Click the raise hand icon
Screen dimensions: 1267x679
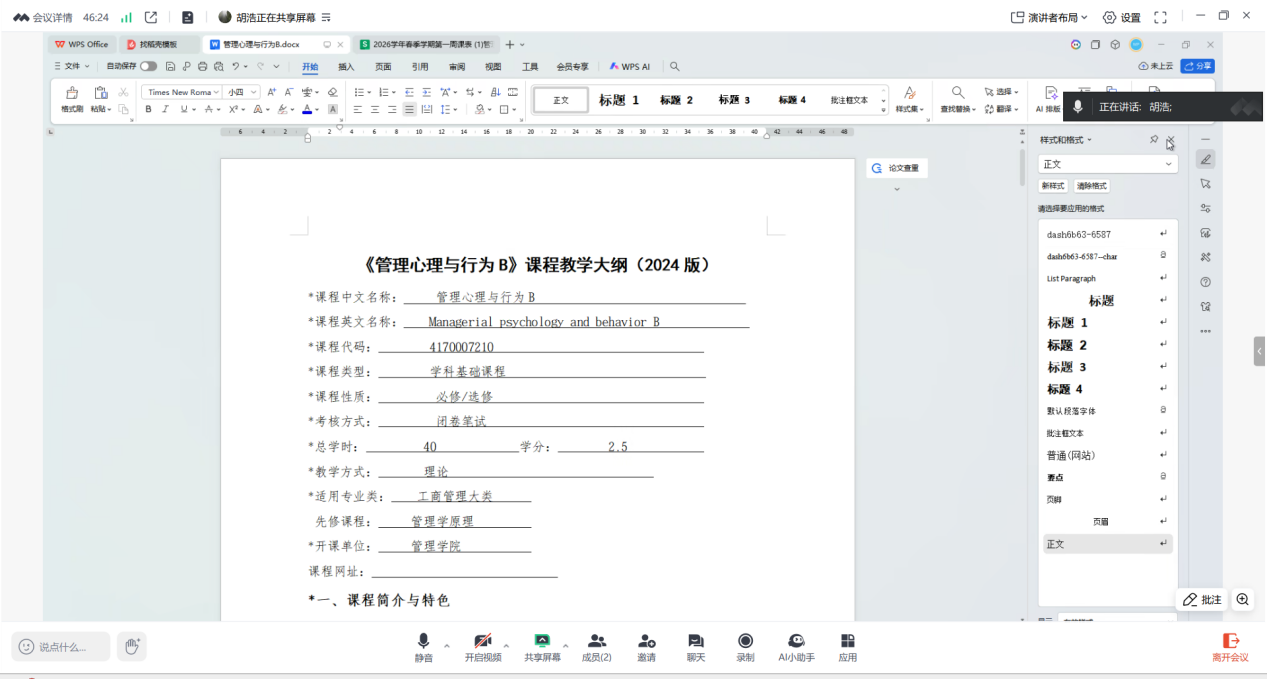click(131, 646)
